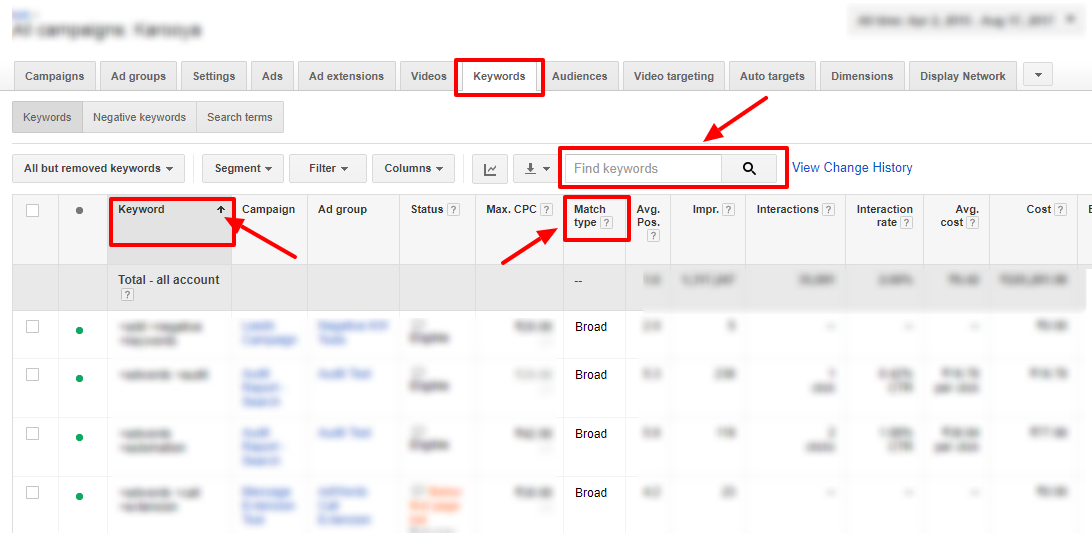Click the magnifier search button

[x=749, y=169]
